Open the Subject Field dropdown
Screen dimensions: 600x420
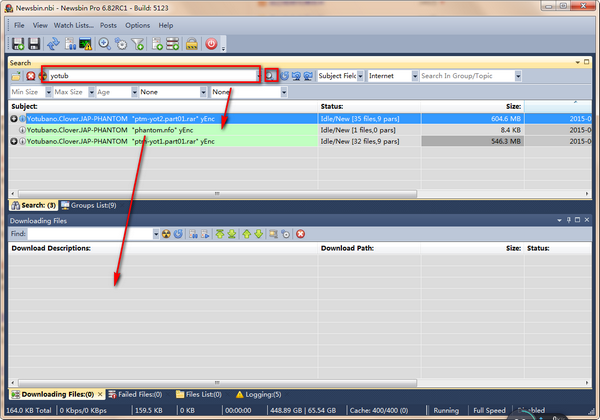click(x=337, y=76)
